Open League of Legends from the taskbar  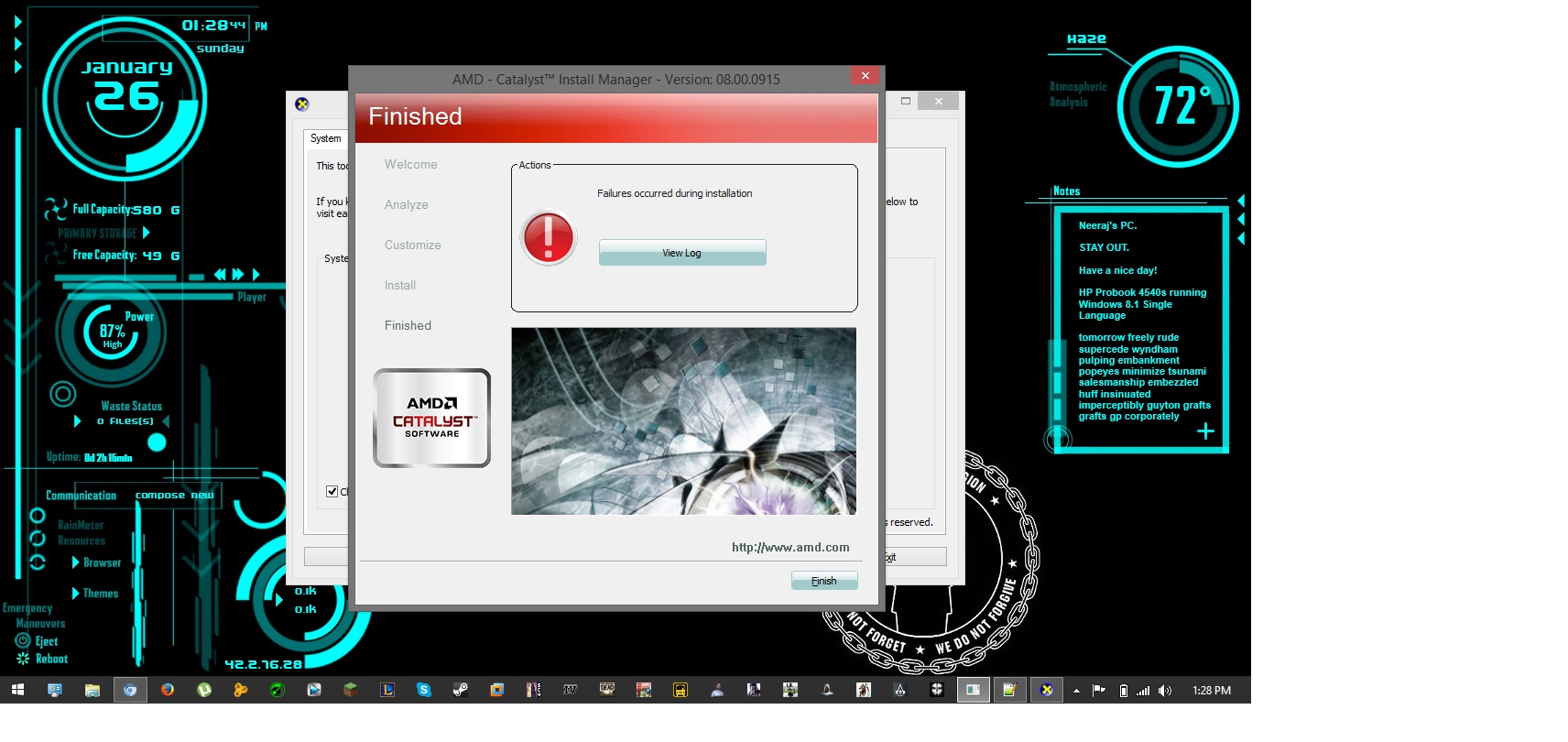(387, 690)
